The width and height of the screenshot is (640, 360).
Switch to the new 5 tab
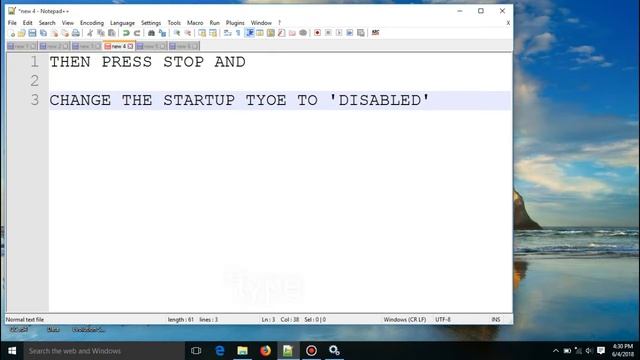(151, 46)
